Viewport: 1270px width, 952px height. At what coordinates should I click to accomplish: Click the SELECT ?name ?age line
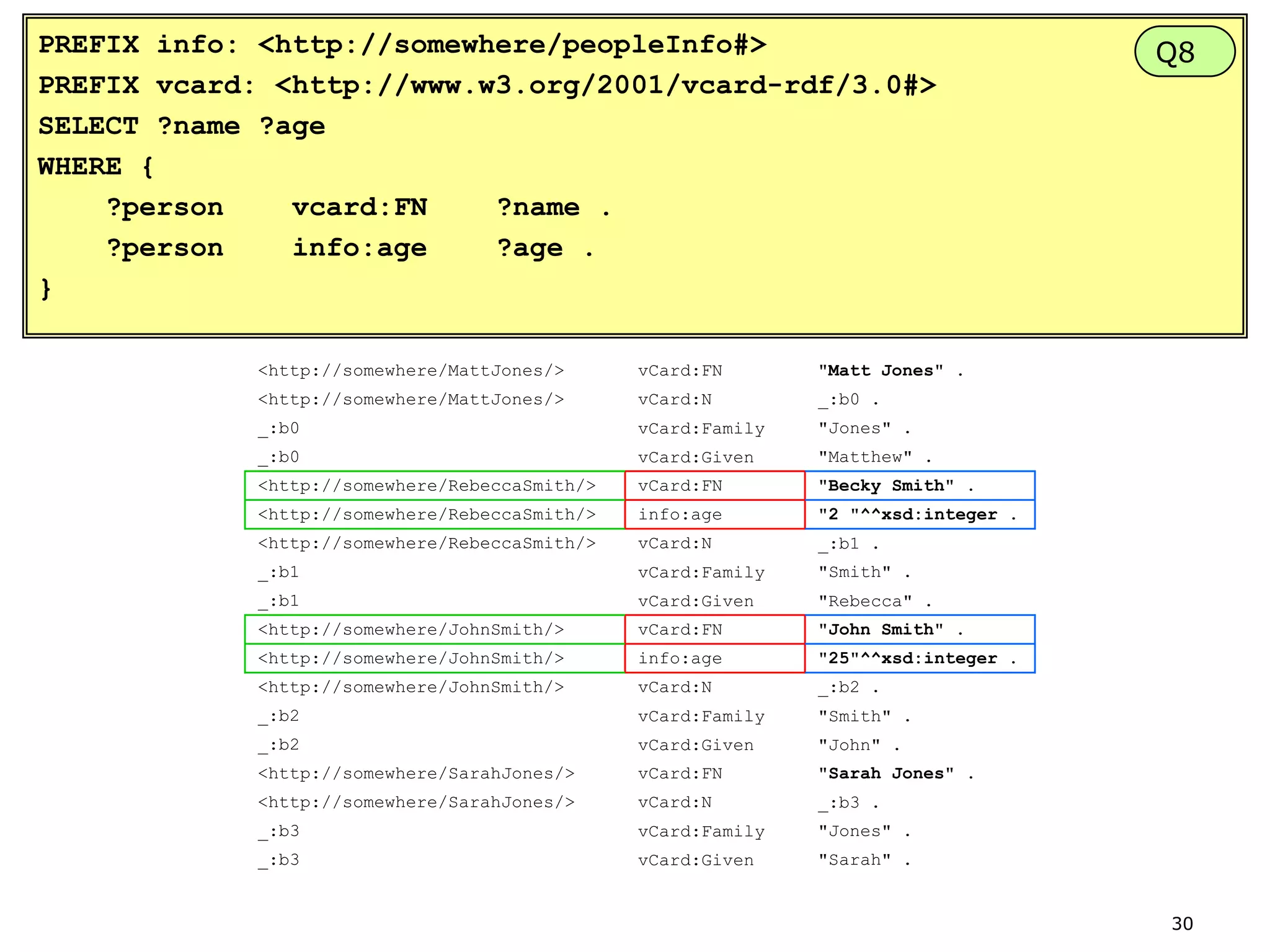coord(182,126)
